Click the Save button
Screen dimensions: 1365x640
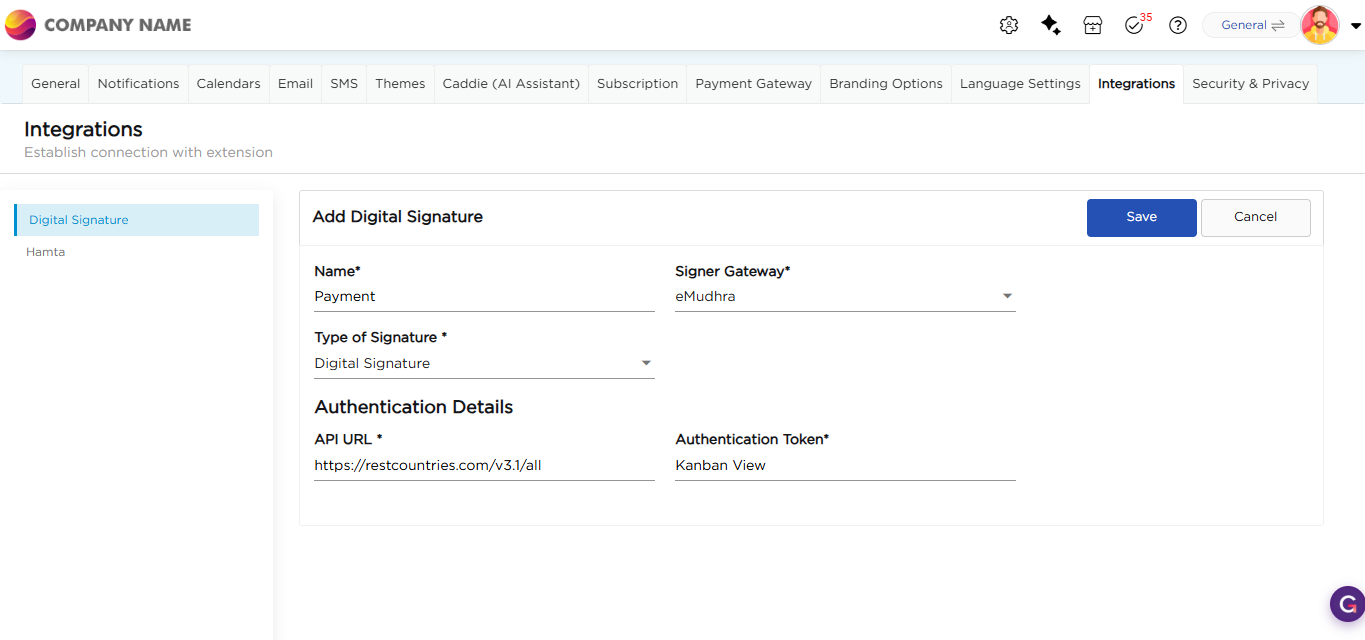pyautogui.click(x=1141, y=217)
